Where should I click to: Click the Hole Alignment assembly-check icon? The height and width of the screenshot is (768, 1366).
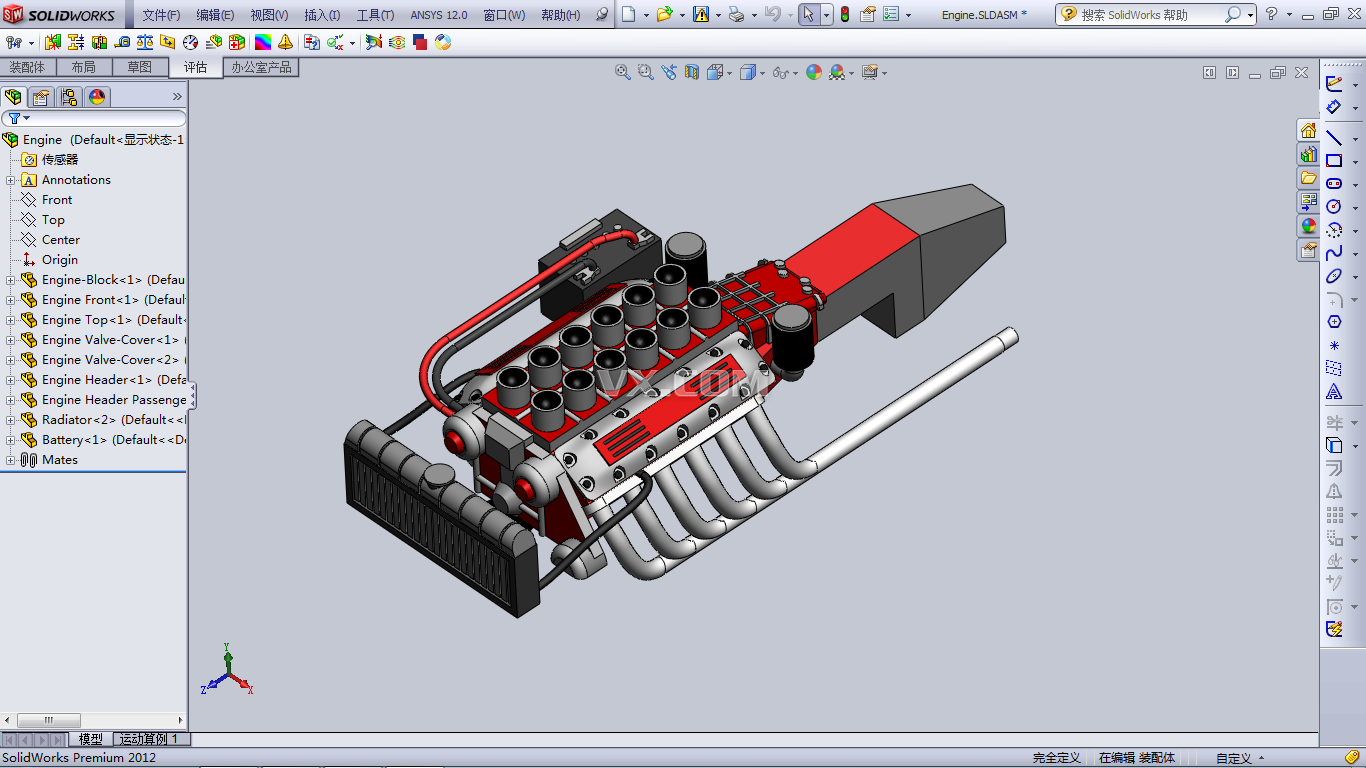tap(99, 43)
